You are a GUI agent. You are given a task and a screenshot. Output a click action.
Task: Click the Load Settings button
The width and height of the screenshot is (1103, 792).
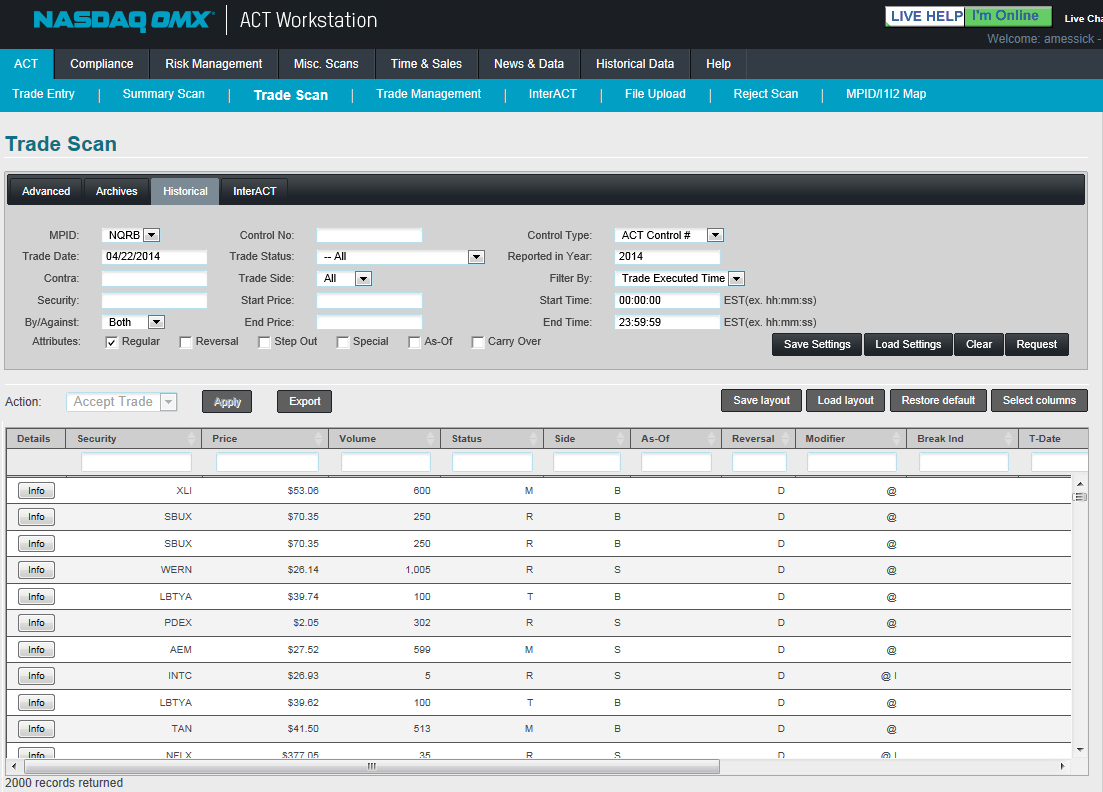[x=908, y=345]
